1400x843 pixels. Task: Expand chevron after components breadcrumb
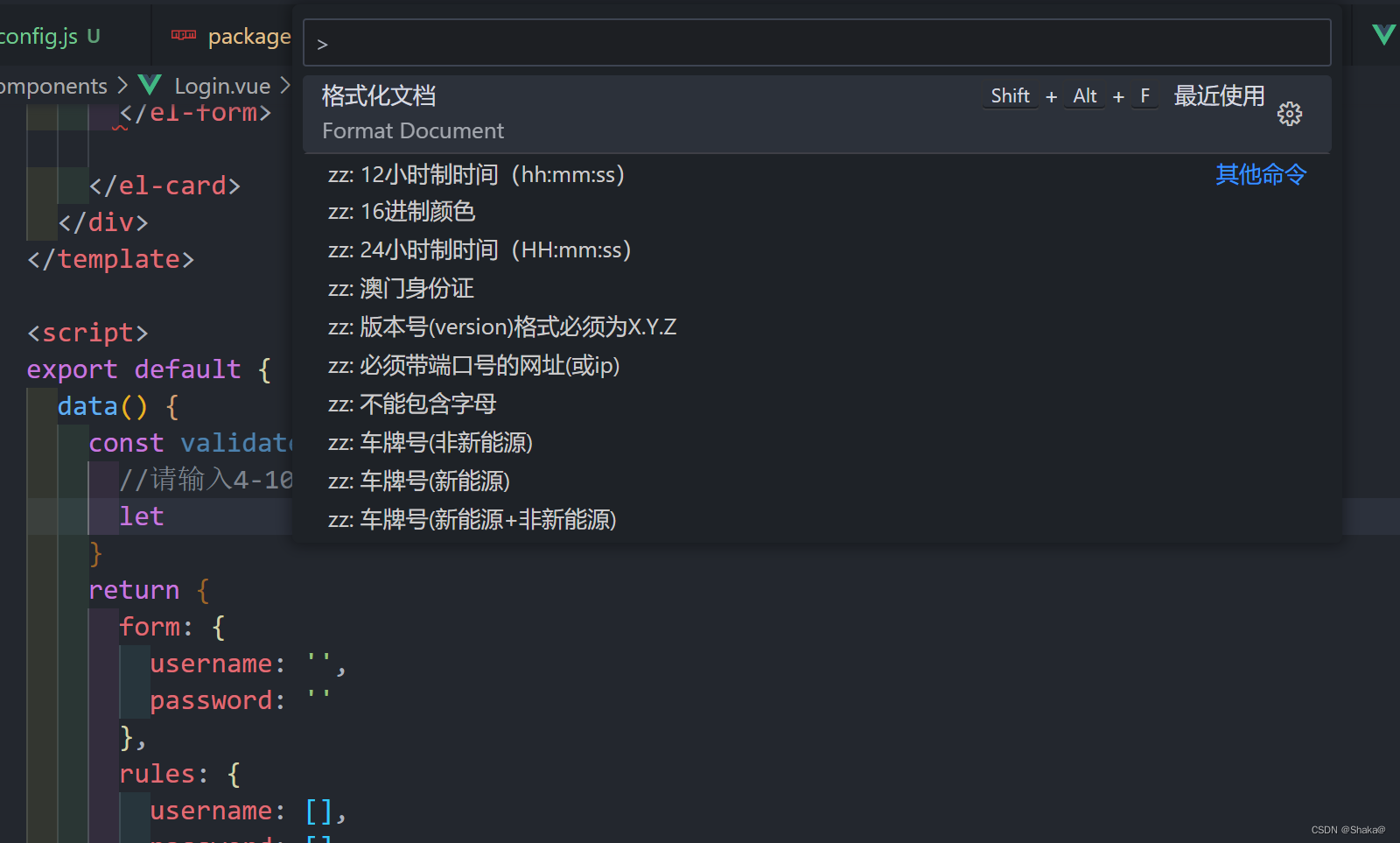tap(122, 86)
